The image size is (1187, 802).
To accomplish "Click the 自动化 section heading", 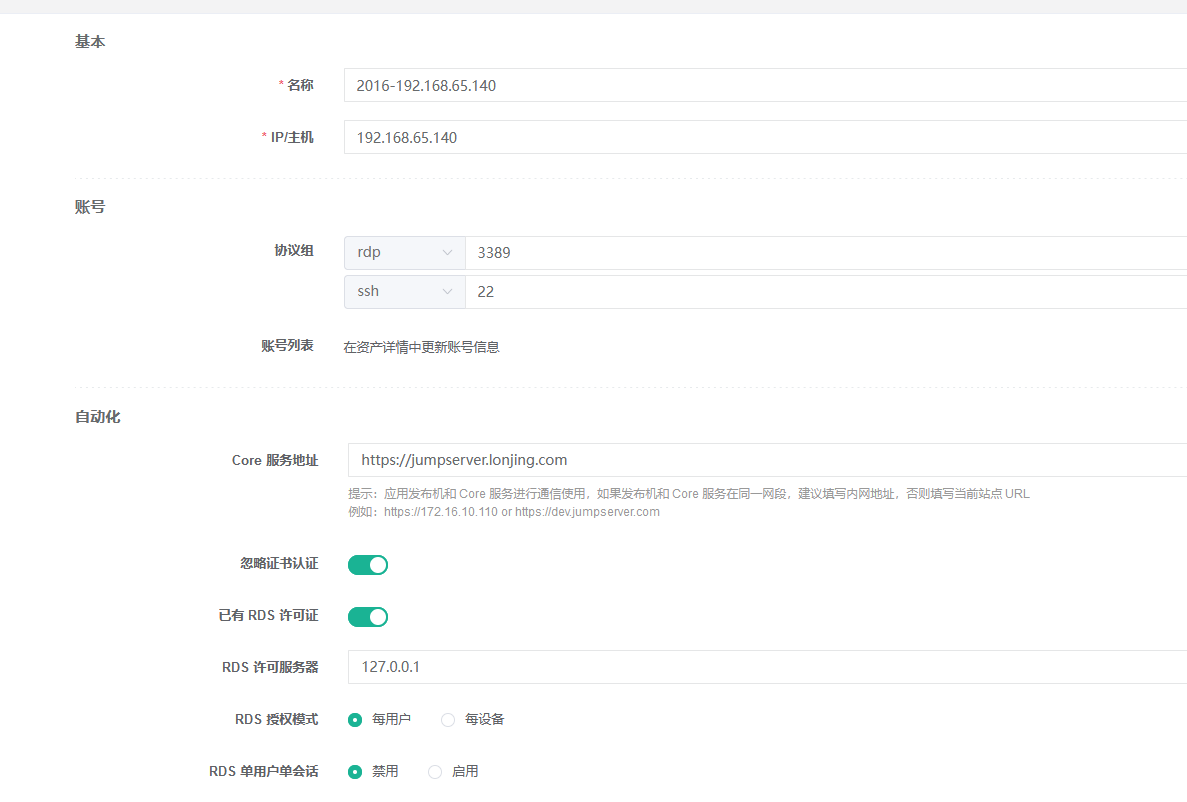I will pos(95,417).
